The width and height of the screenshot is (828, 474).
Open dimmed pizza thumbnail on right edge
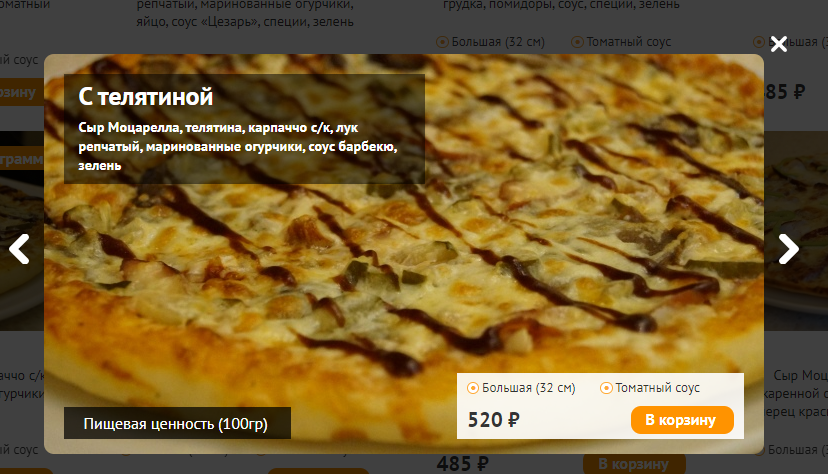796,231
